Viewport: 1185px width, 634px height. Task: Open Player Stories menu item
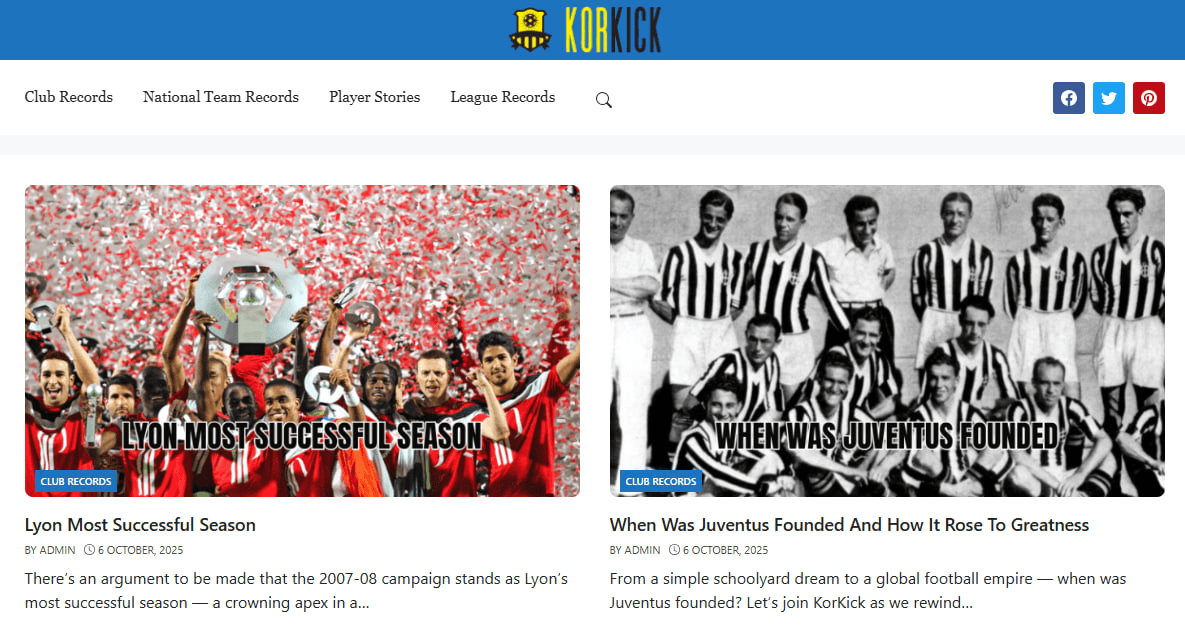tap(374, 97)
